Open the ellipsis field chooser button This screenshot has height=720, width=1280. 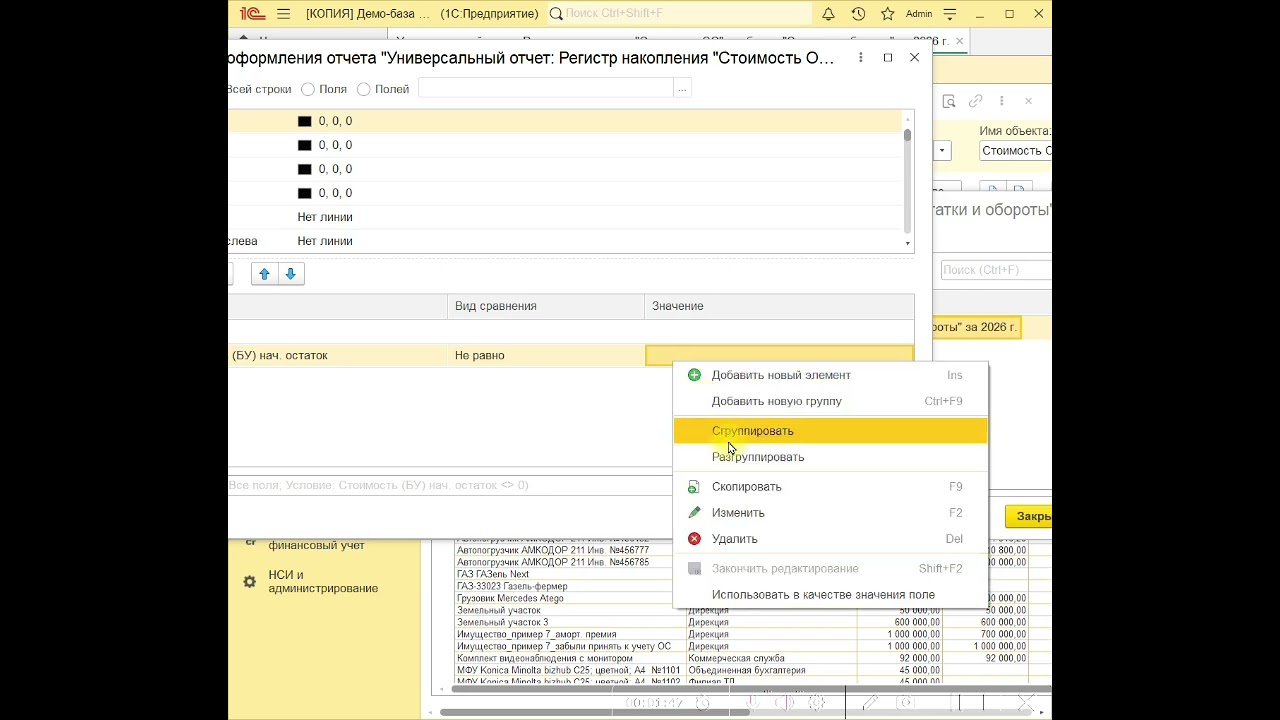(x=682, y=89)
